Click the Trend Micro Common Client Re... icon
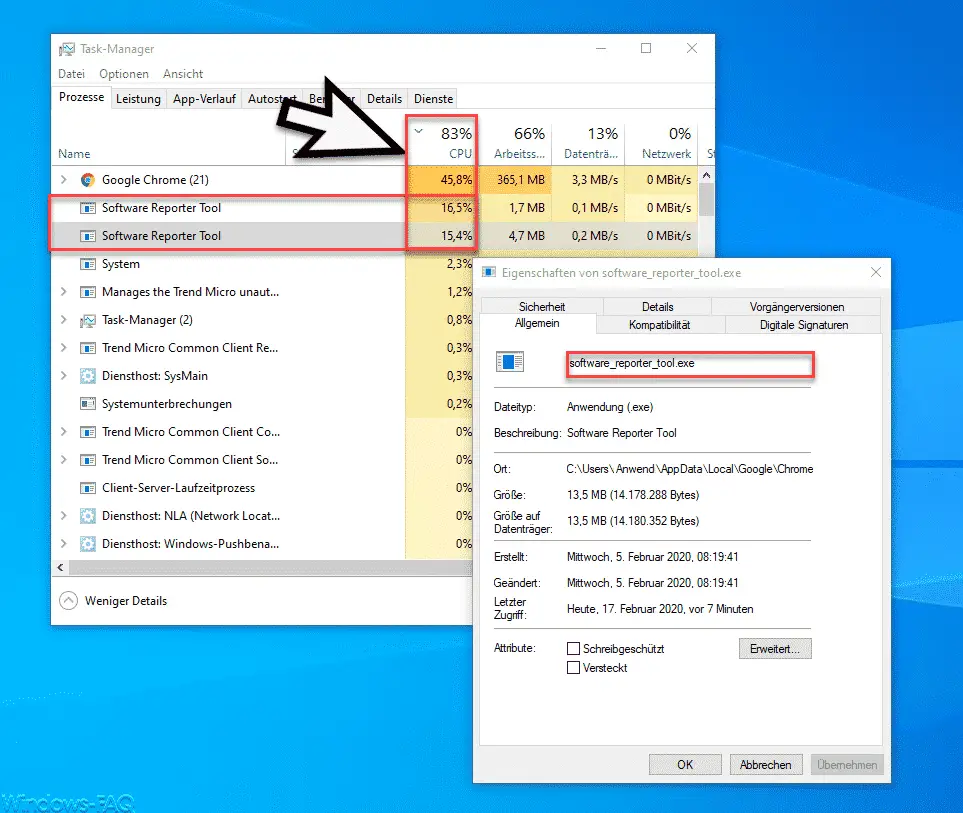 88,348
